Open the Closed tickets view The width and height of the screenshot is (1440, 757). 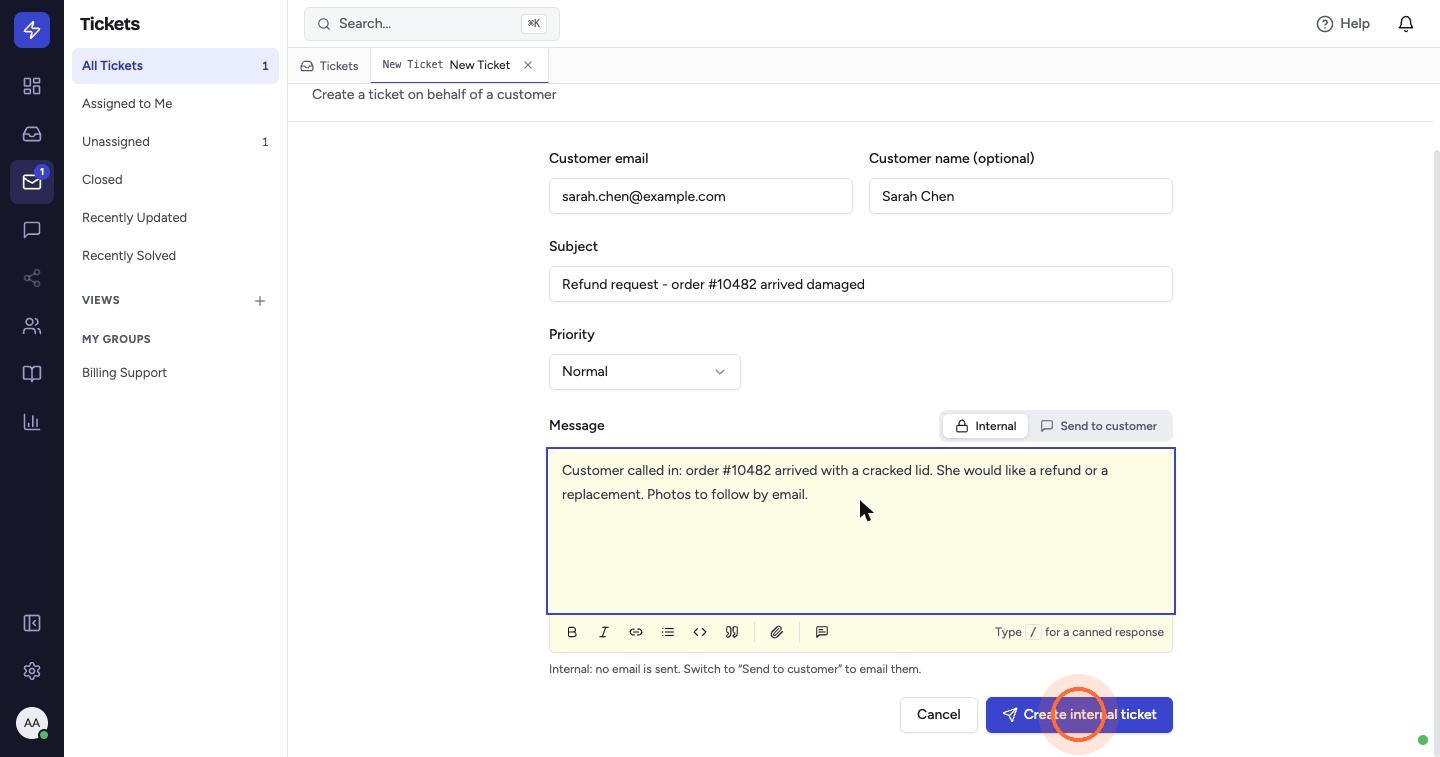click(x=175, y=180)
